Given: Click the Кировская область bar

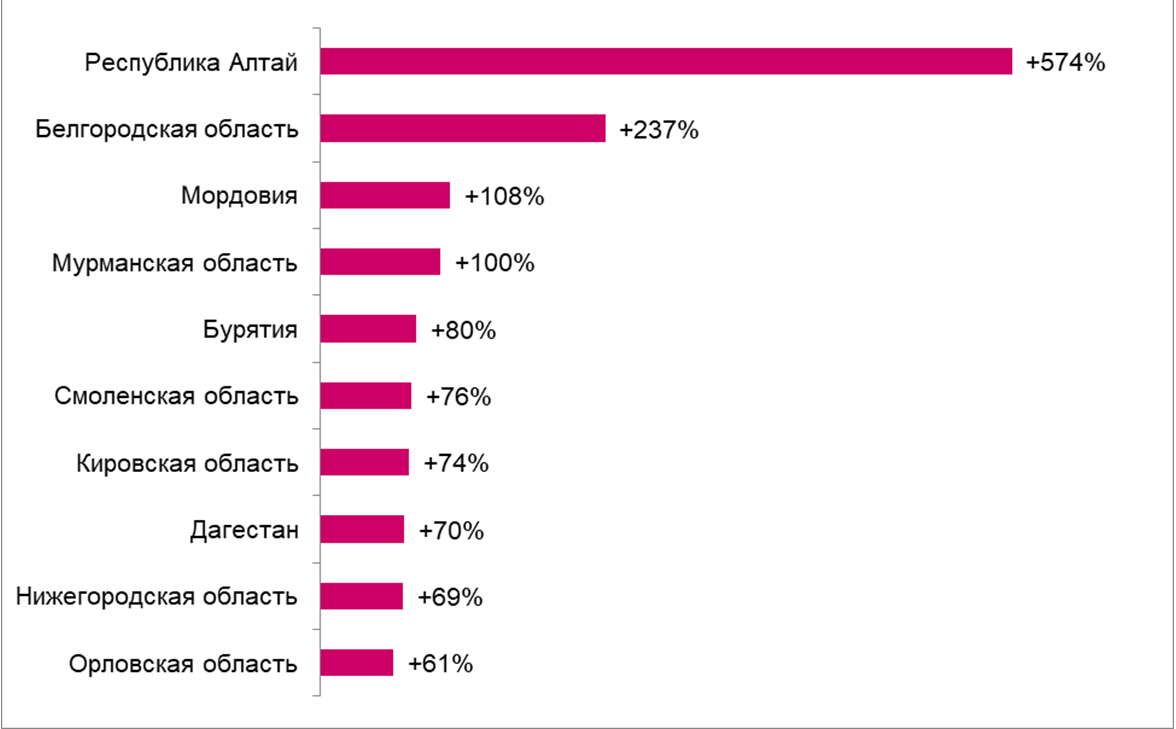Looking at the screenshot, I should (364, 462).
